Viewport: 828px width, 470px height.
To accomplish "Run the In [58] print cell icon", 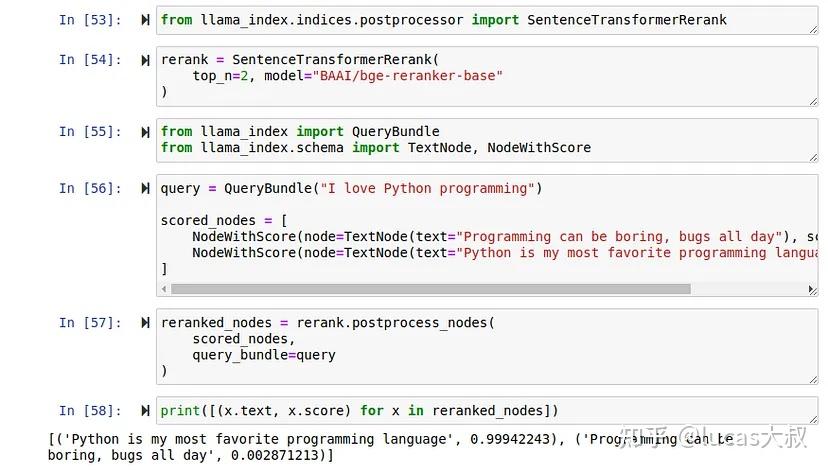I will pos(146,411).
